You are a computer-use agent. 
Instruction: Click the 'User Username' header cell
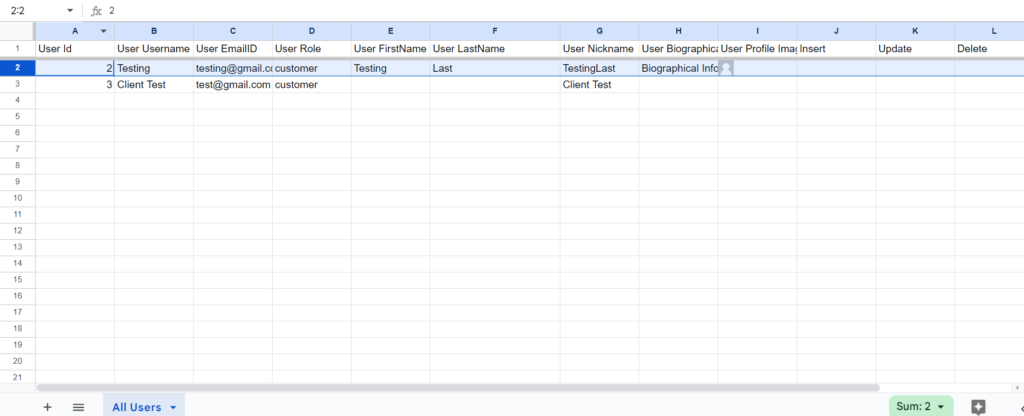tap(153, 49)
